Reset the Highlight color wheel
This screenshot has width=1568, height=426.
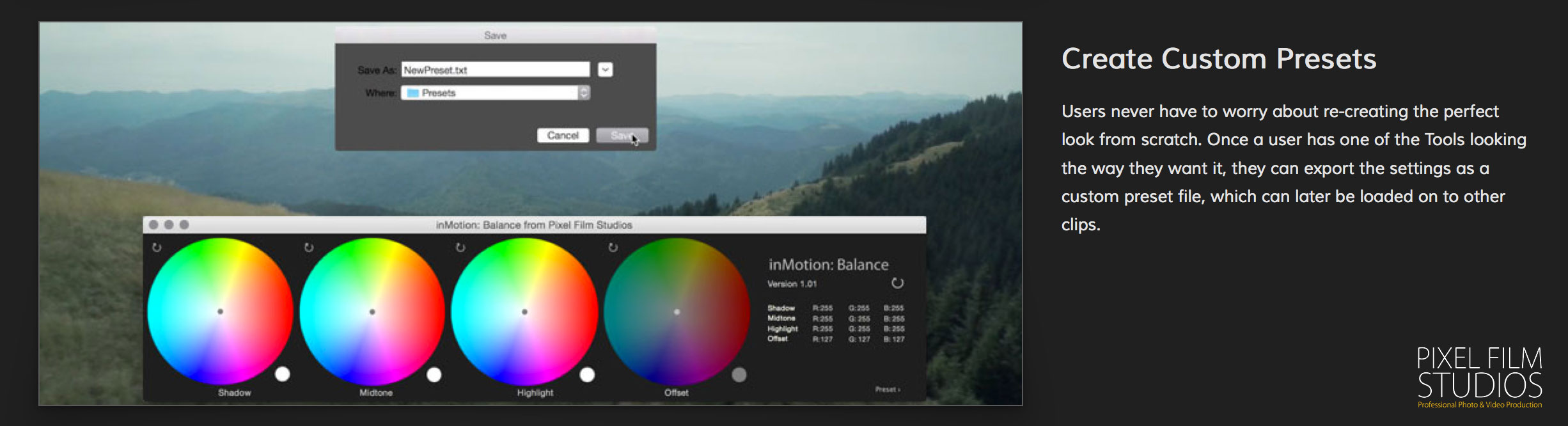click(x=460, y=248)
